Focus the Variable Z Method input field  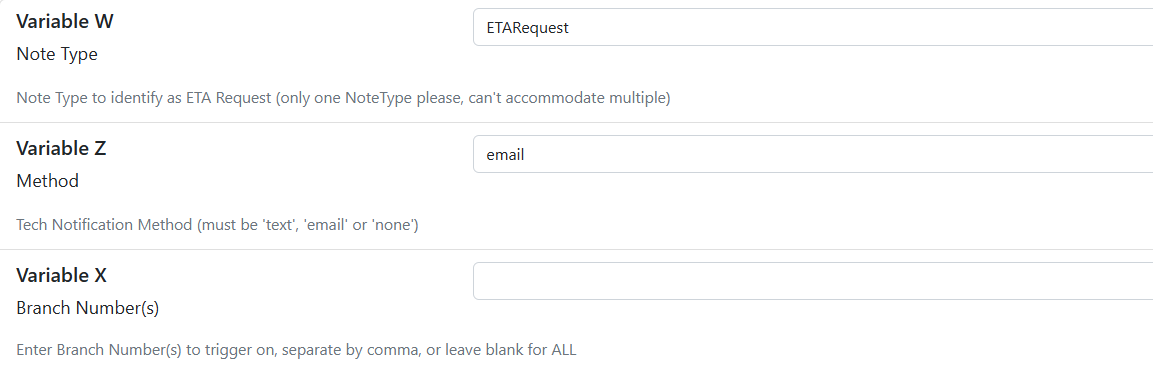tap(813, 154)
